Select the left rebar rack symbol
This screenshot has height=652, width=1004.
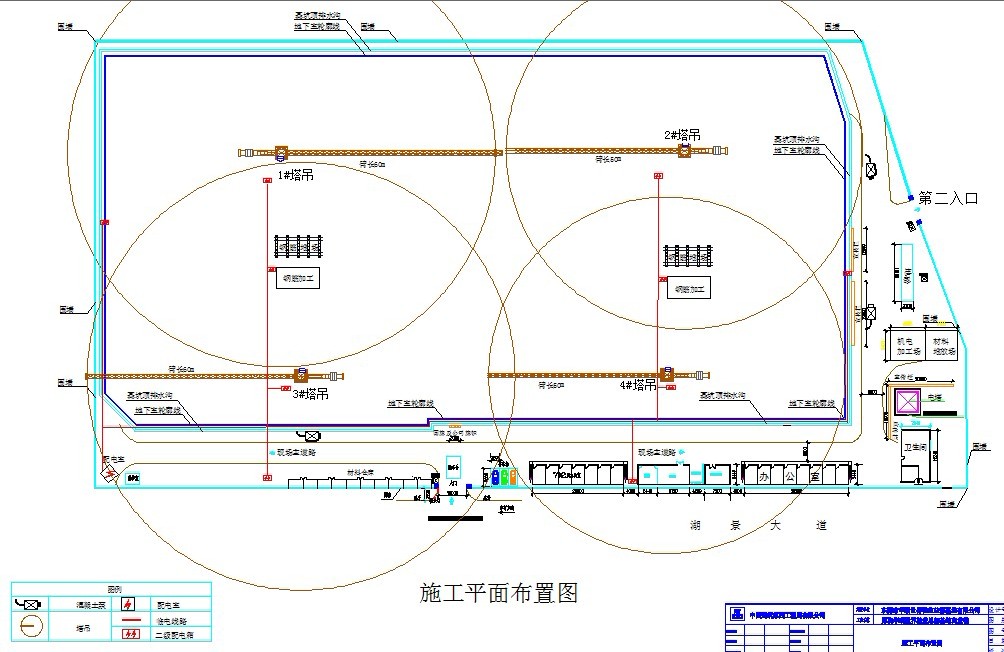301,245
